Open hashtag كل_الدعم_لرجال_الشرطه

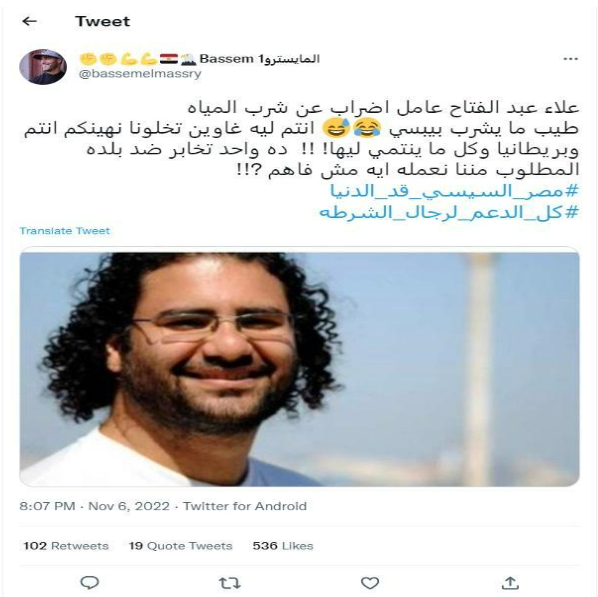pos(449,212)
